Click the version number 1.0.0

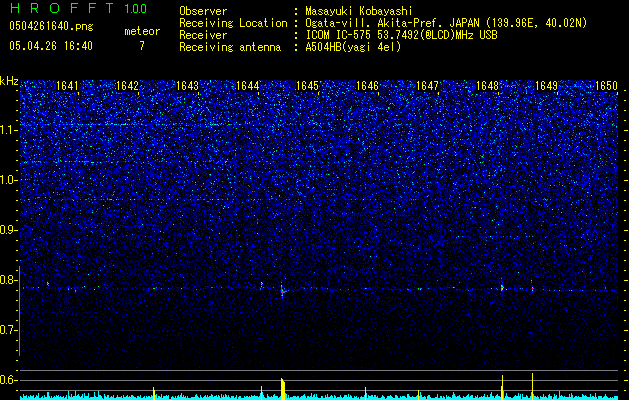coord(135,8)
